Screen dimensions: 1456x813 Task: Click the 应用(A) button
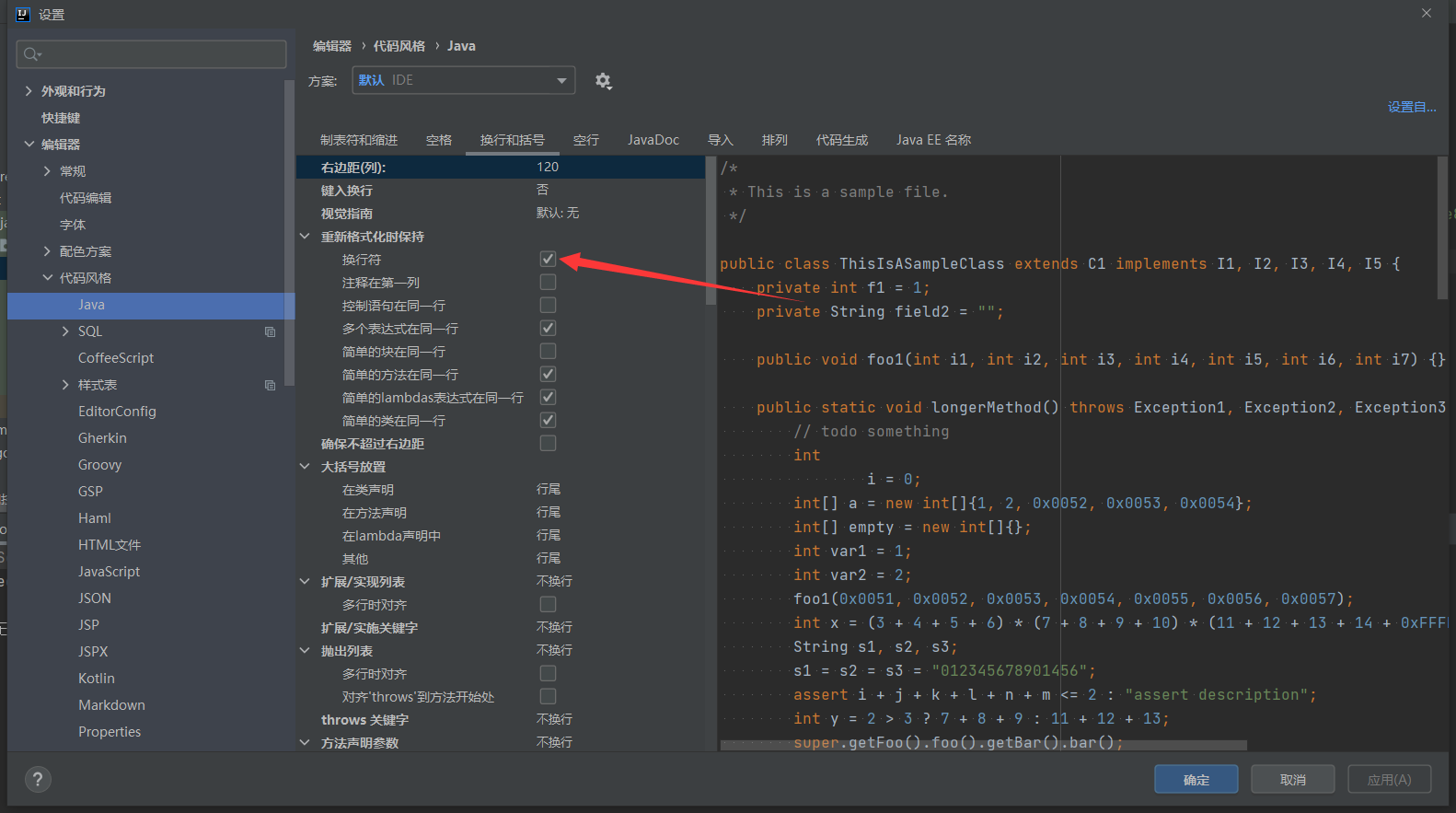point(1390,780)
